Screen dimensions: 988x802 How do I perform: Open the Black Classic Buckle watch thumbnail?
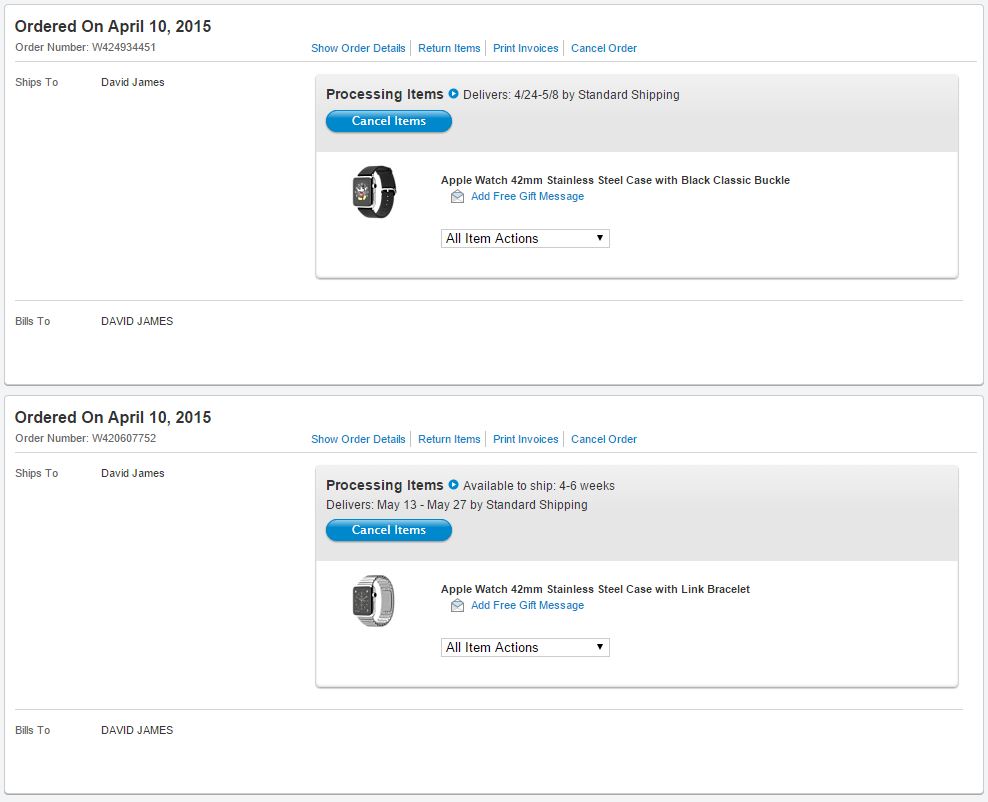pos(374,192)
